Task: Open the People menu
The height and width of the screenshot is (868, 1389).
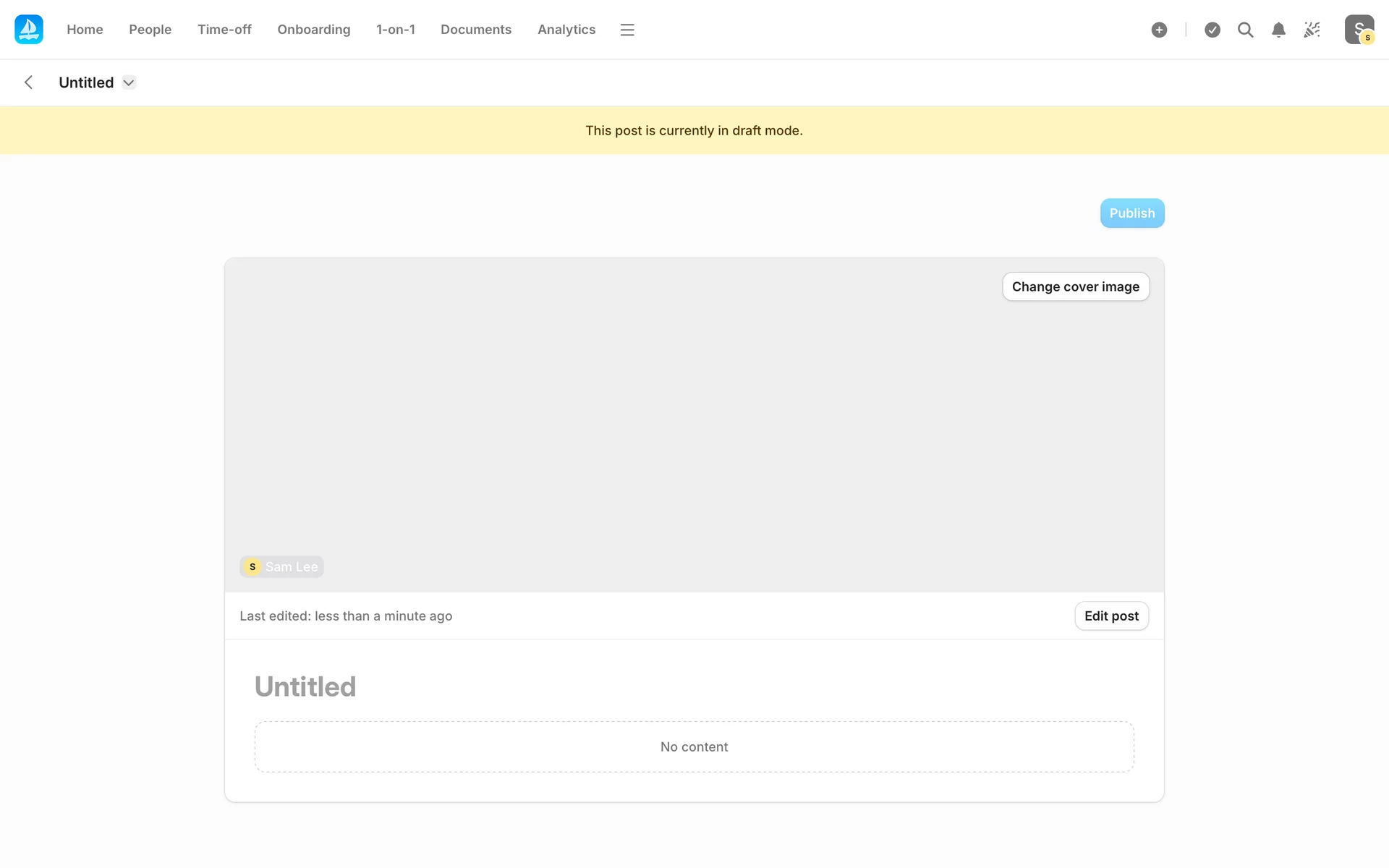Action: 150,30
